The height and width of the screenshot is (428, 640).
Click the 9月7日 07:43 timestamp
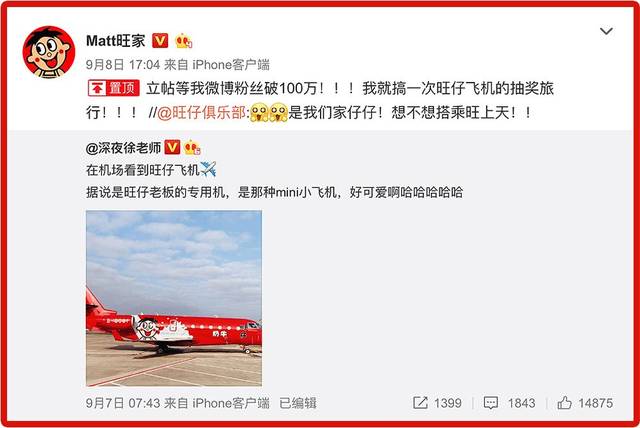[123, 403]
